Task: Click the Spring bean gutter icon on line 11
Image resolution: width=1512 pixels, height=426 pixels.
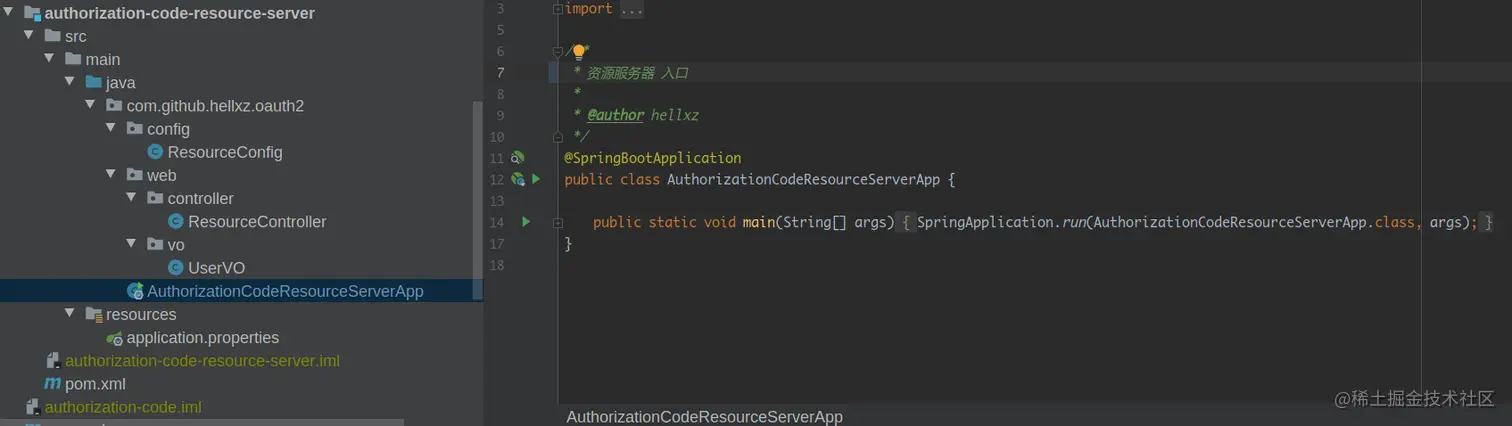Action: click(517, 158)
